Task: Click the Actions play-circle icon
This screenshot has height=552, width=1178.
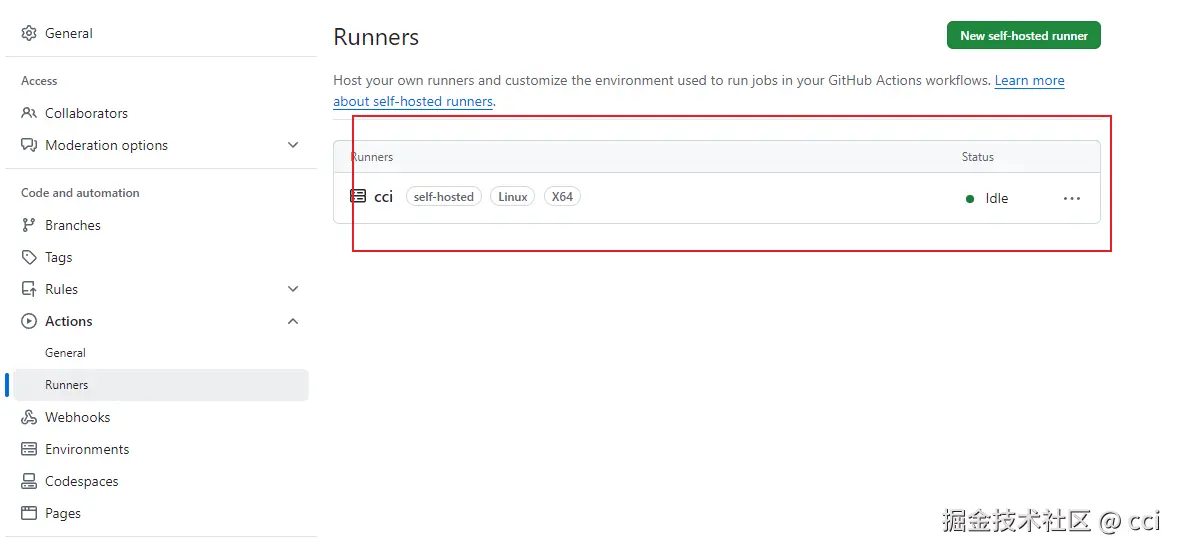Action: (x=29, y=321)
